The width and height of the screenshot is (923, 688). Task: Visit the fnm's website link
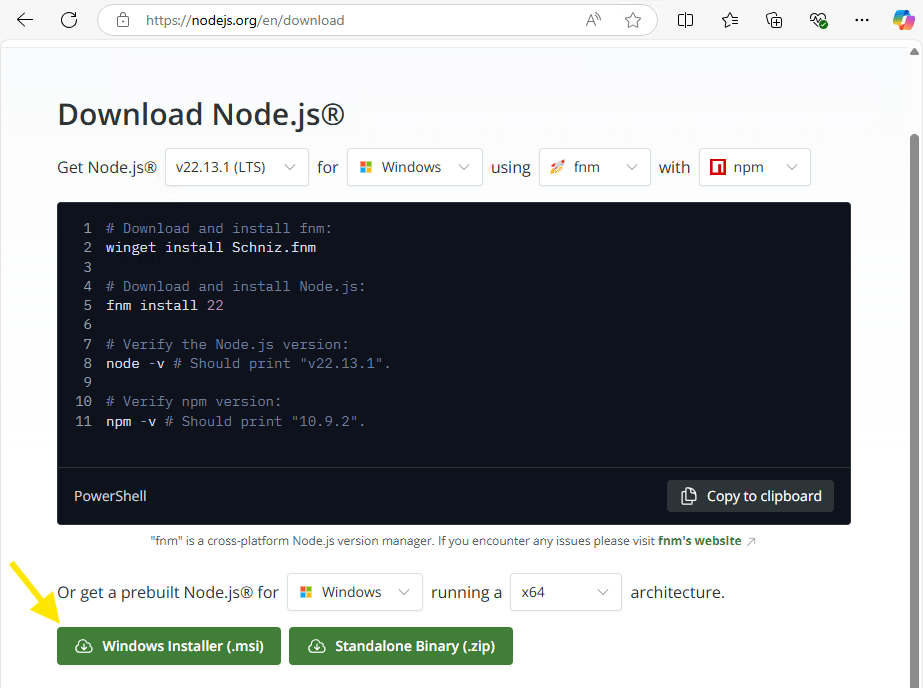coord(700,541)
